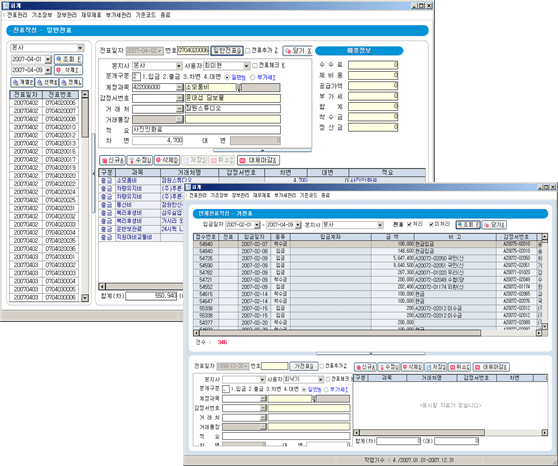
Task: Click vertical scrollbar of the voucher list
Action: tap(85, 196)
